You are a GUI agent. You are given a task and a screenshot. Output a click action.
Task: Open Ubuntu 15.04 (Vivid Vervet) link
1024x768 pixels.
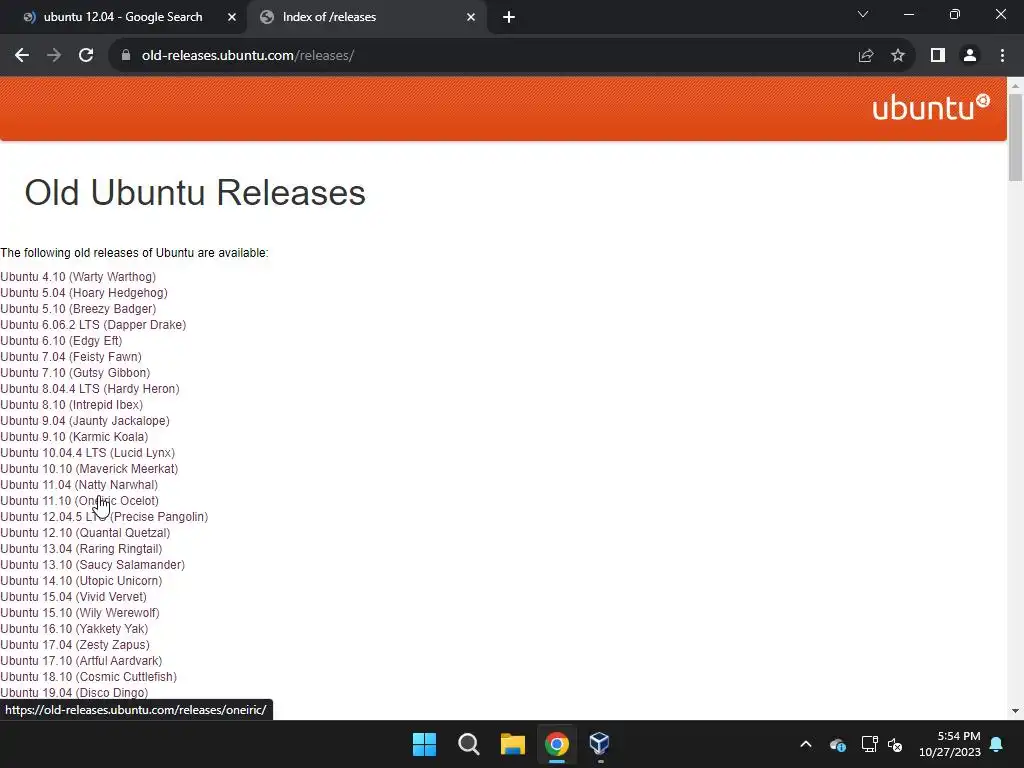pyautogui.click(x=74, y=597)
